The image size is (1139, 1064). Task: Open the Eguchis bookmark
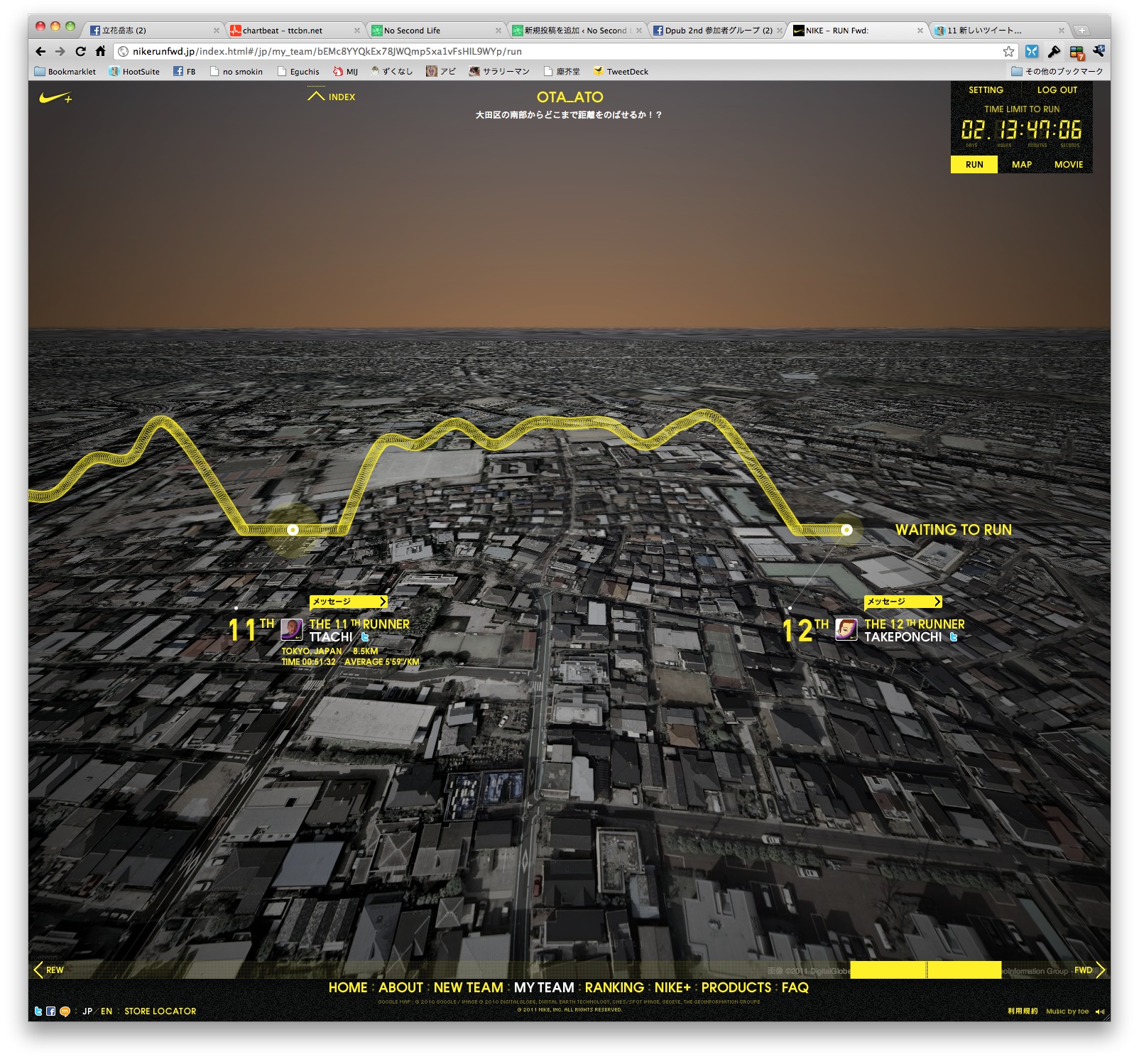pyautogui.click(x=298, y=71)
